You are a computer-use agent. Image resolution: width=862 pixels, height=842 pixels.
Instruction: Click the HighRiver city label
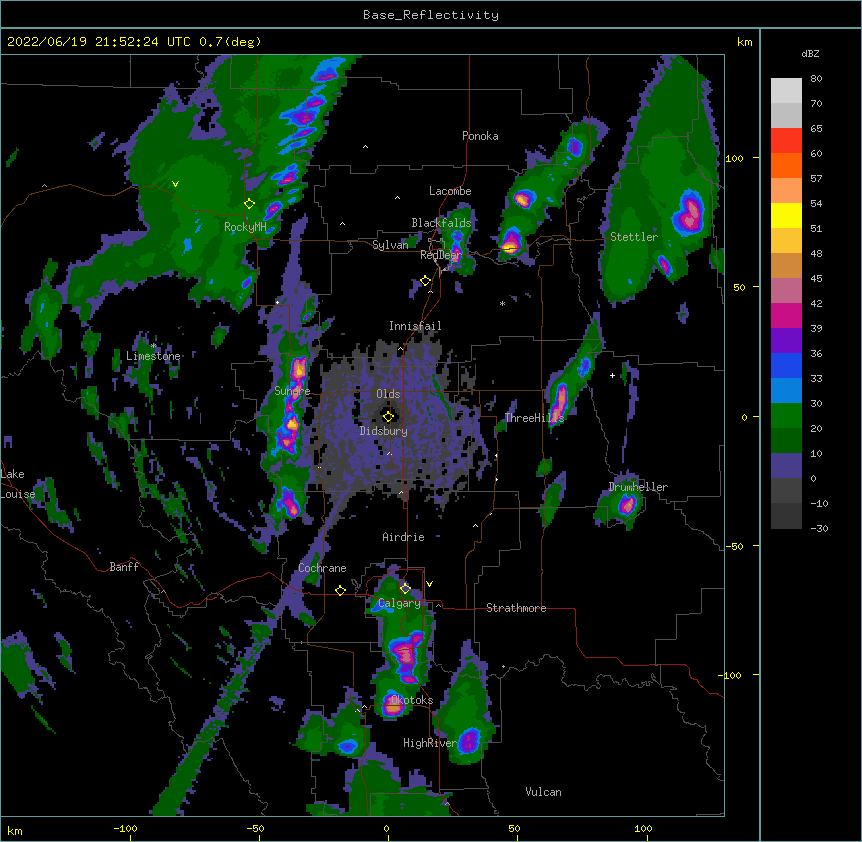coord(429,743)
